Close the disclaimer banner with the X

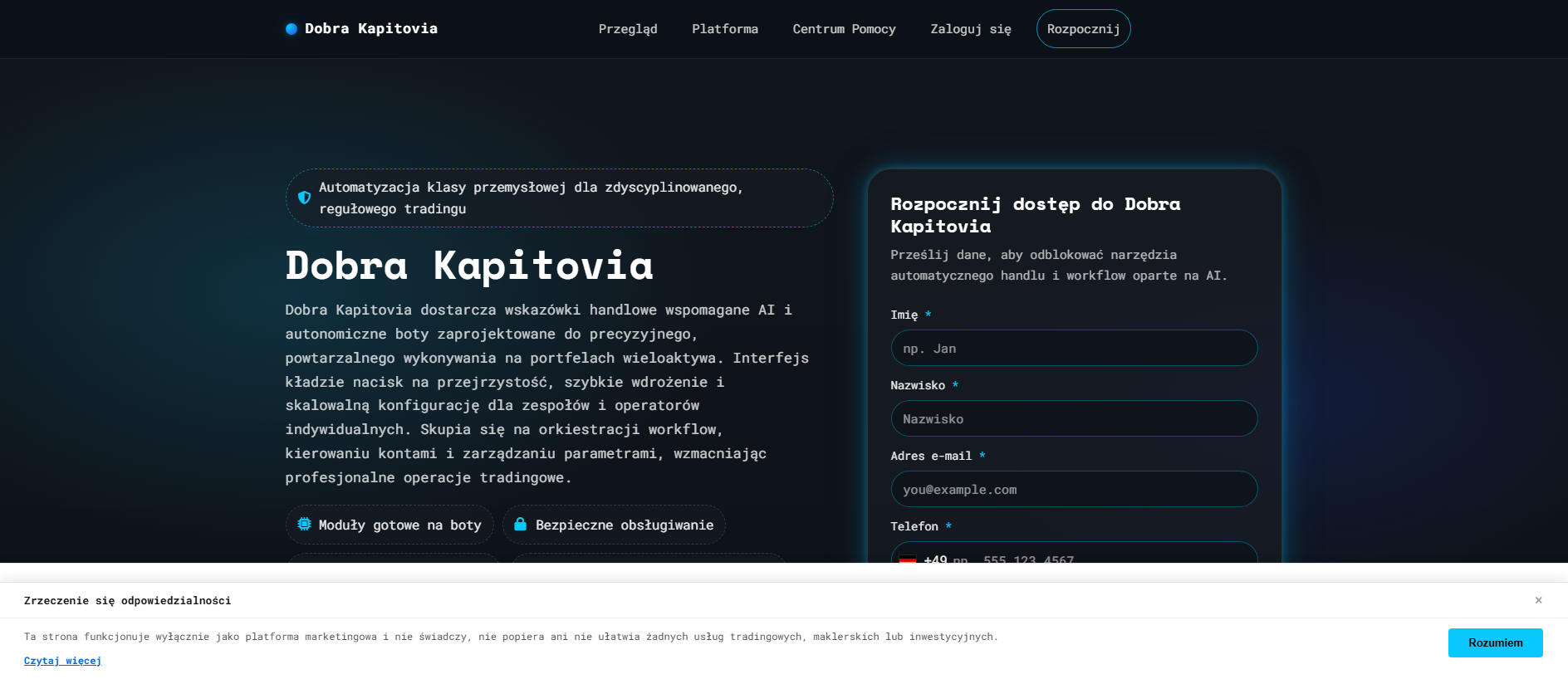(x=1538, y=600)
